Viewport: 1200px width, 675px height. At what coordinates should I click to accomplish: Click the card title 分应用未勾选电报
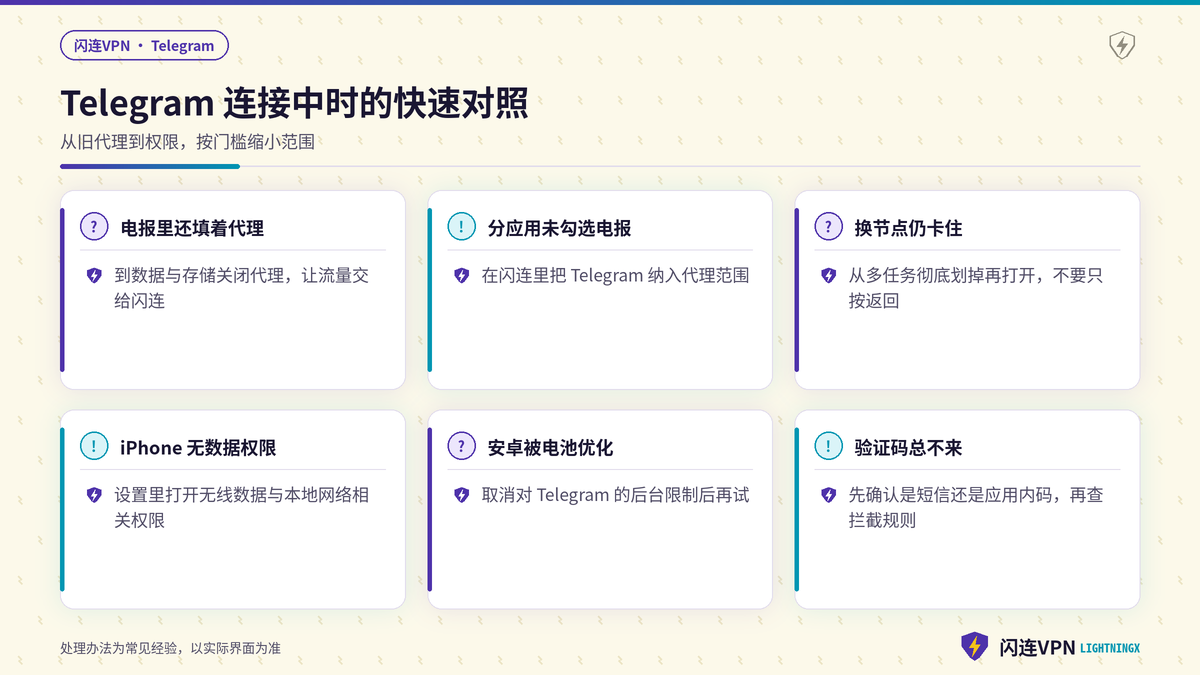pos(559,228)
